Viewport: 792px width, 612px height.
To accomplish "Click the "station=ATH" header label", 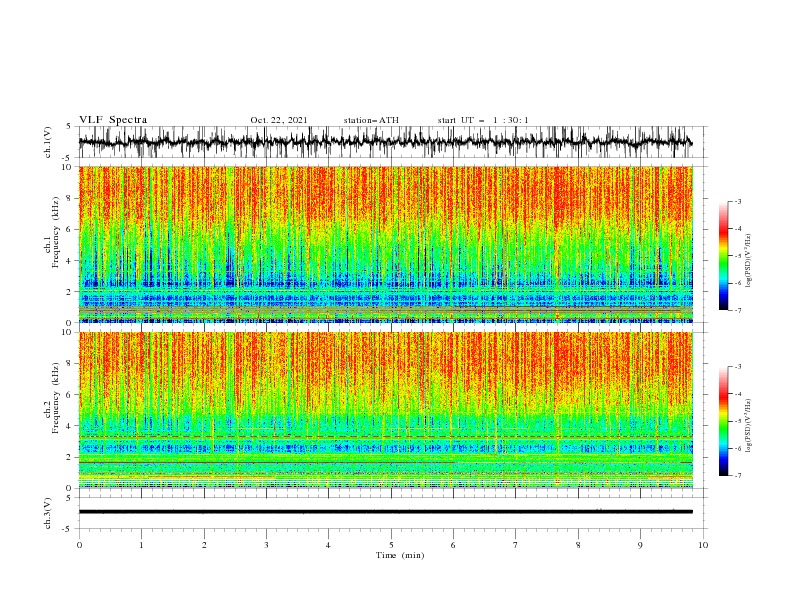I will (x=371, y=120).
